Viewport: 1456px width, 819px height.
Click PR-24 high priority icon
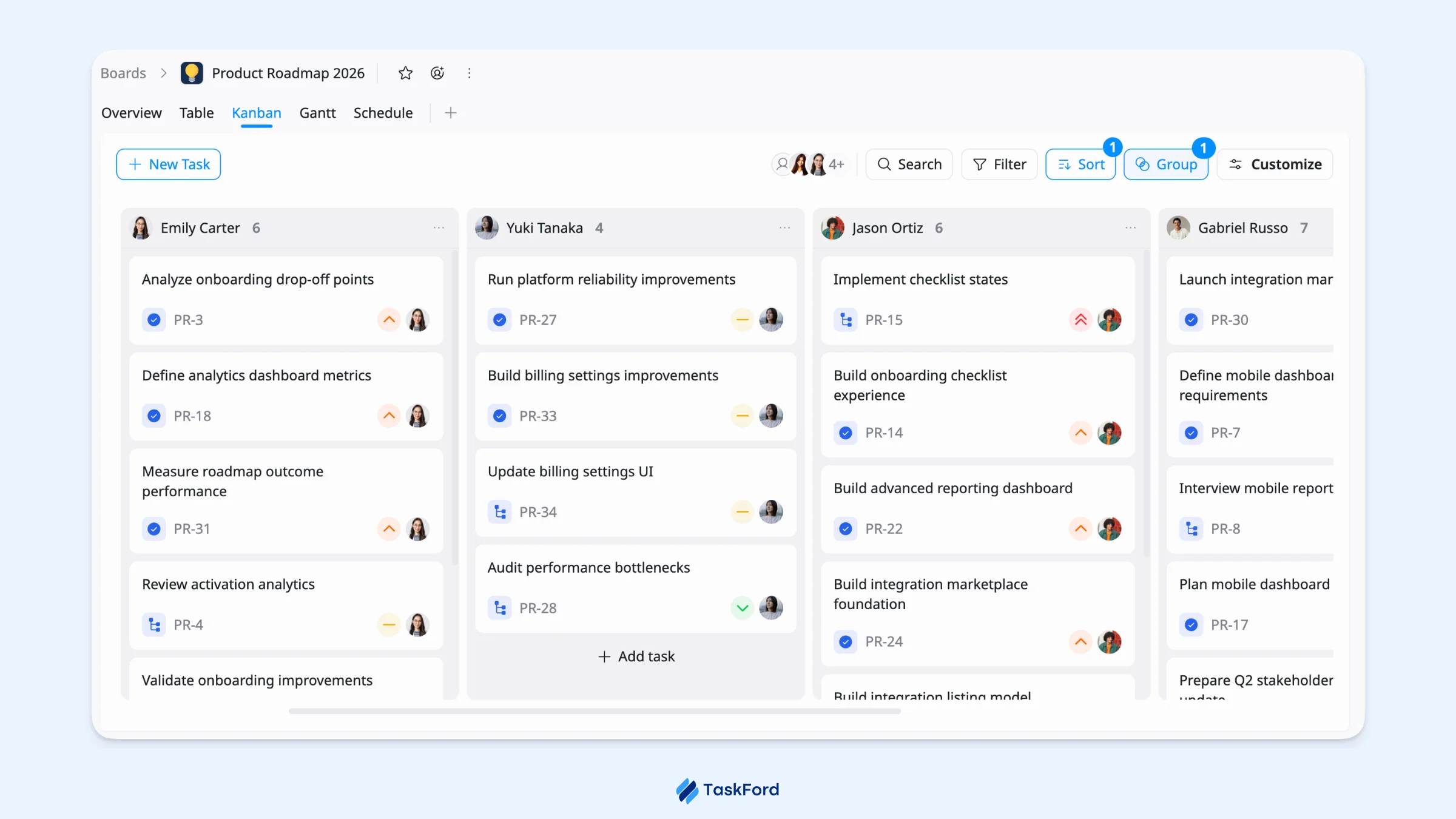[1080, 641]
